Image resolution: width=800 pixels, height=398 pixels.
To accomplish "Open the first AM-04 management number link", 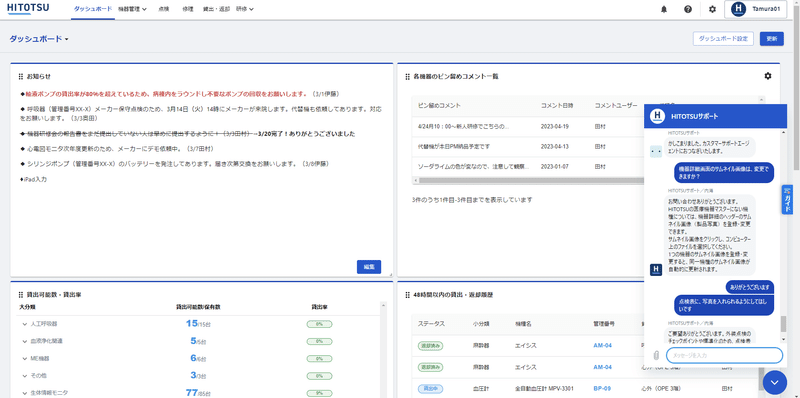I will 602,345.
